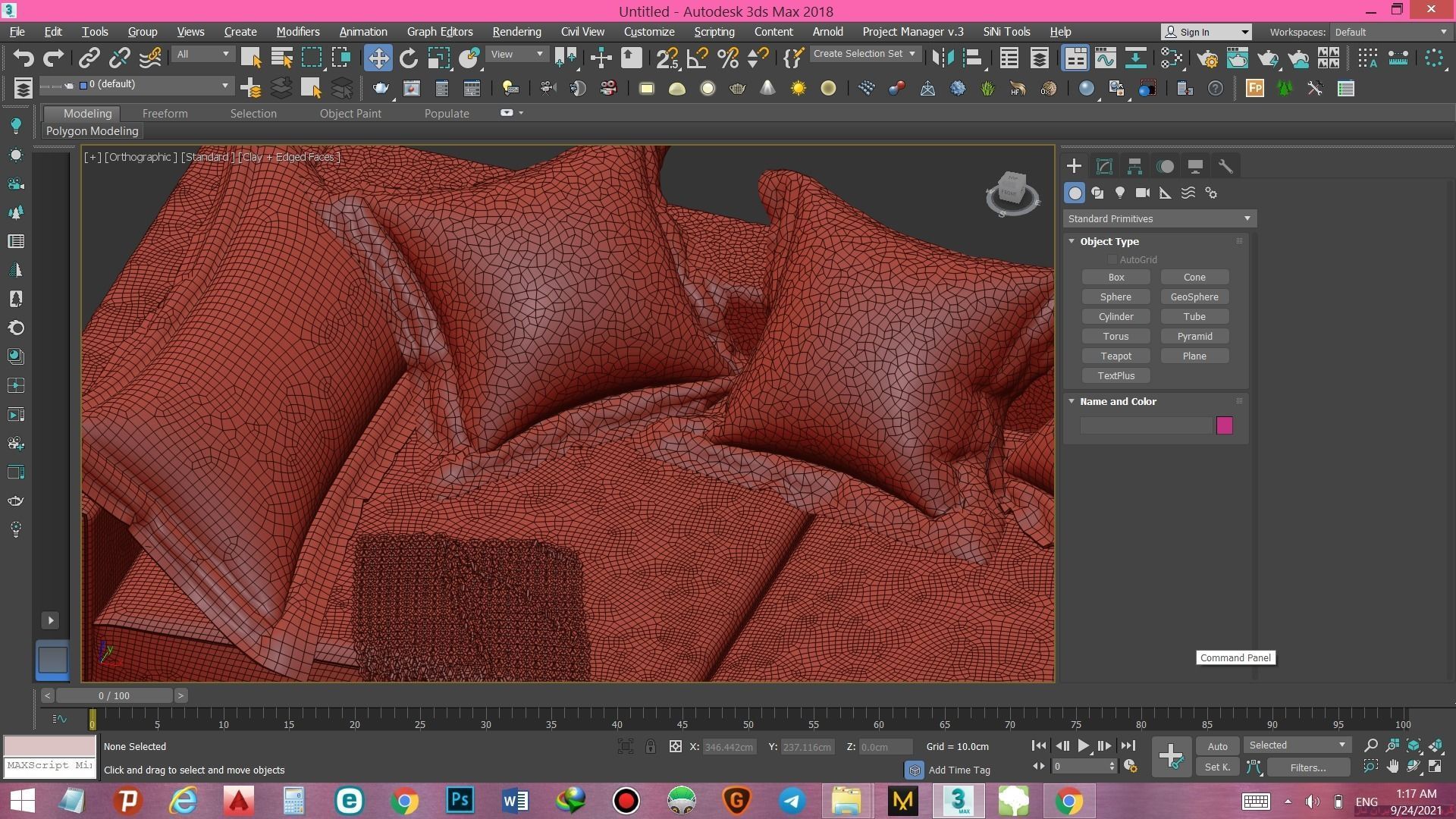This screenshot has width=1456, height=819.
Task: Click the Undo icon
Action: point(23,57)
